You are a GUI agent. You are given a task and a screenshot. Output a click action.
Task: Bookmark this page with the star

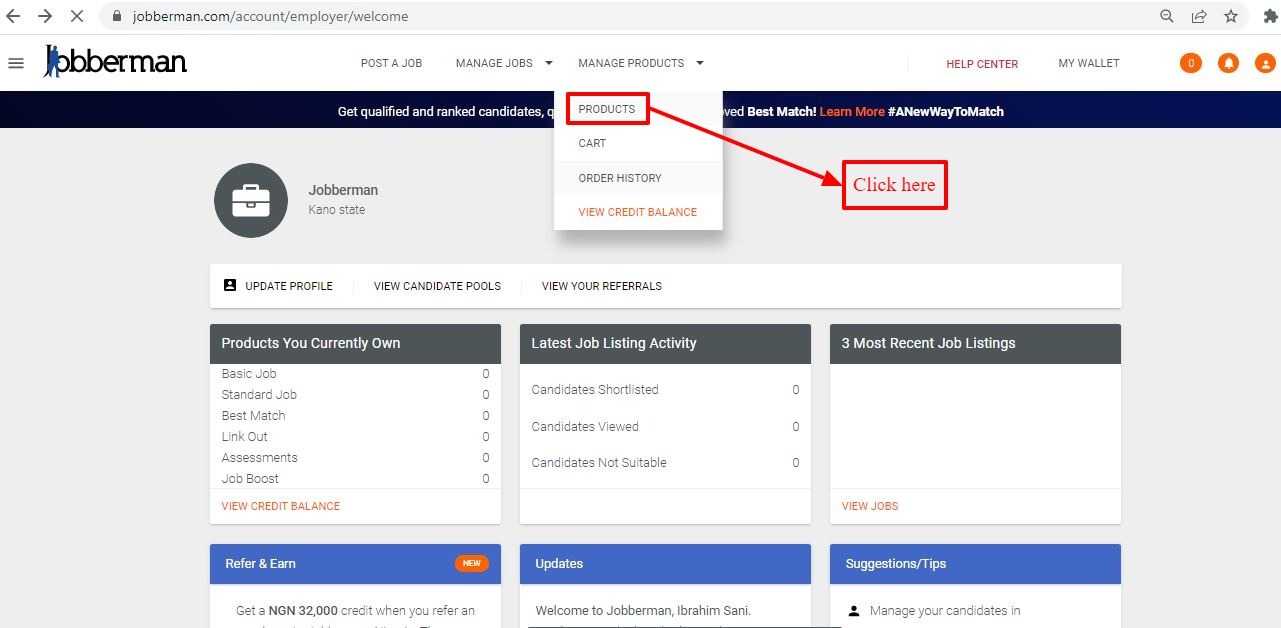click(1231, 16)
